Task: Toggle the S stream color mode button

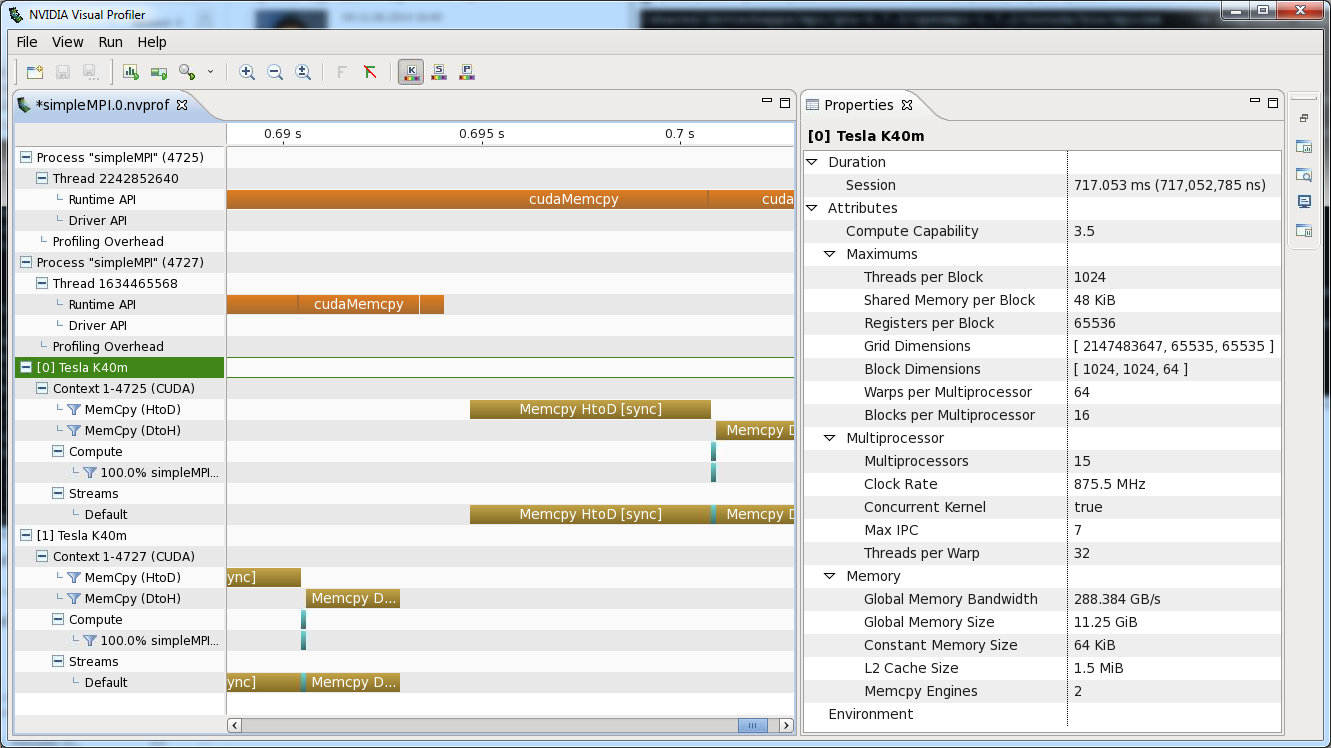Action: pyautogui.click(x=439, y=72)
